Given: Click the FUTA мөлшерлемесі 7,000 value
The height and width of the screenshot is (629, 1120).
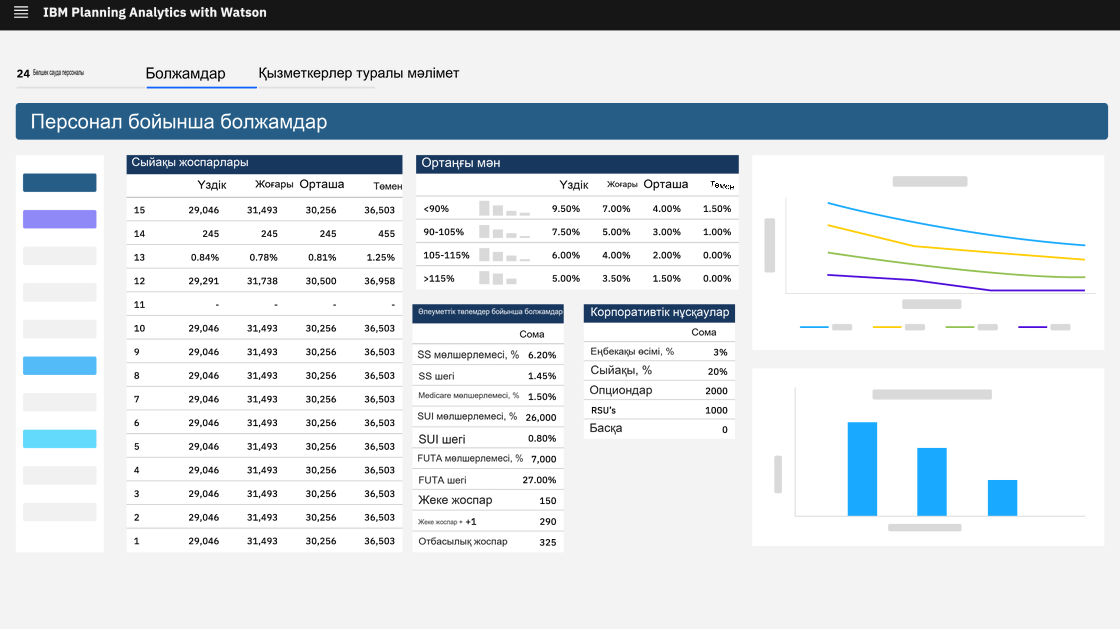Looking at the screenshot, I should (544, 459).
